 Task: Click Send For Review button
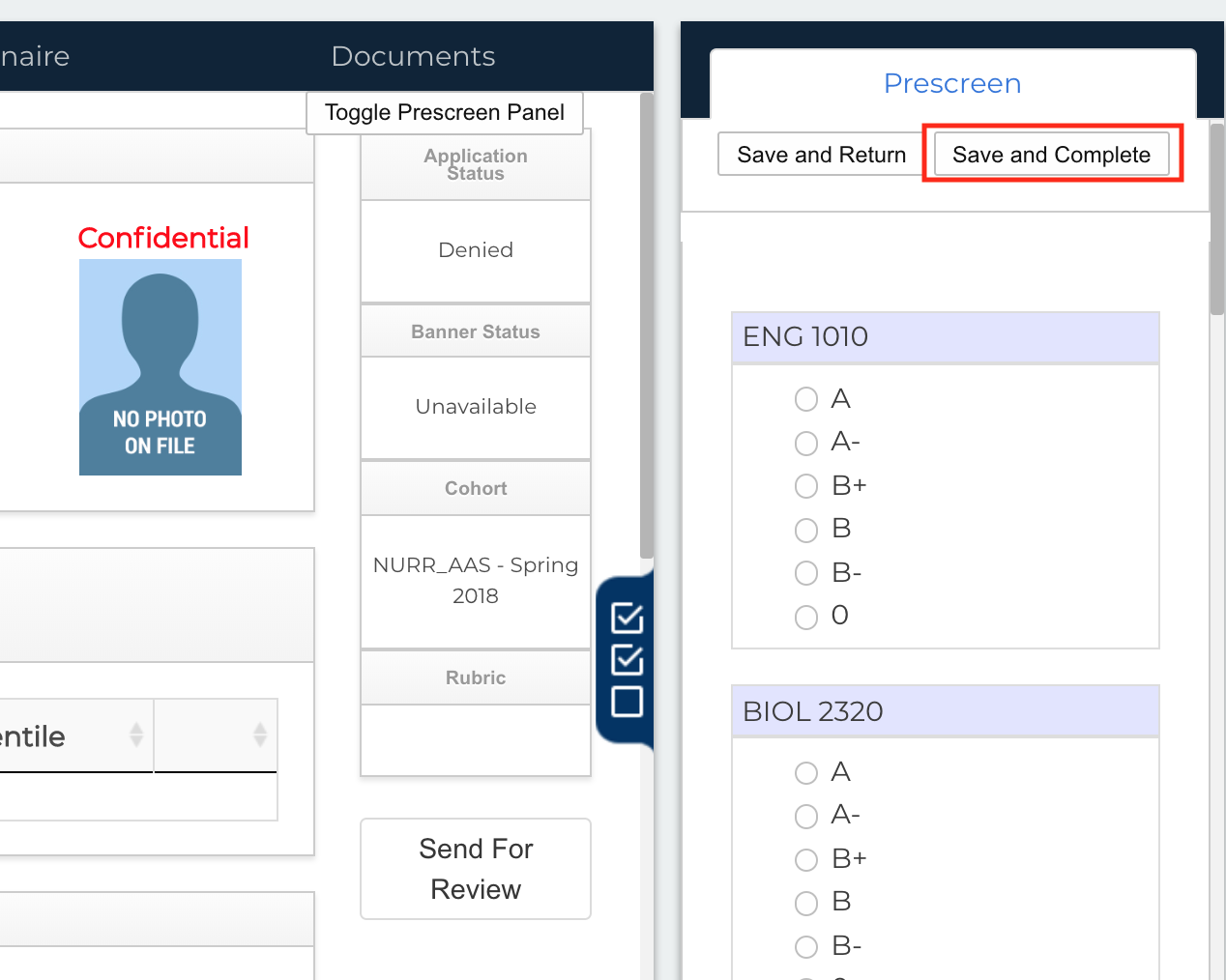476,869
